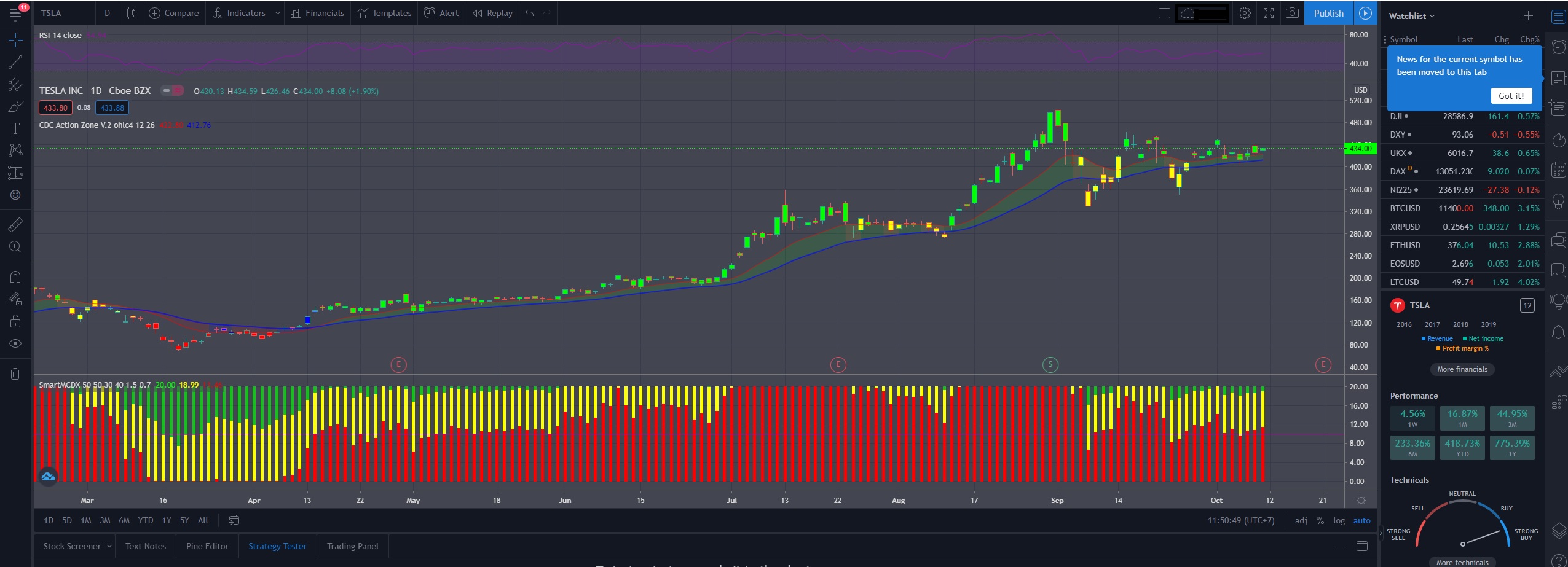This screenshot has height=567, width=1568.
Task: Click More technicals link
Action: pos(1462,562)
